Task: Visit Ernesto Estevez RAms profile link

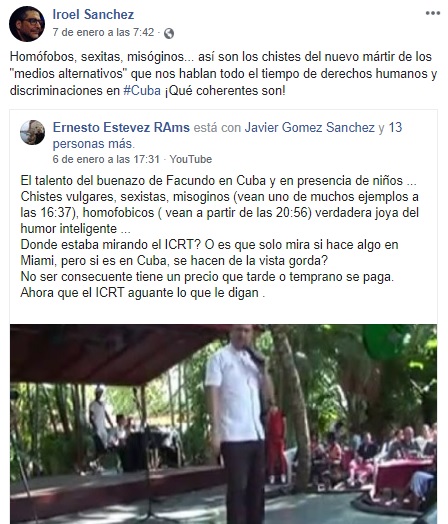Action: tap(121, 127)
